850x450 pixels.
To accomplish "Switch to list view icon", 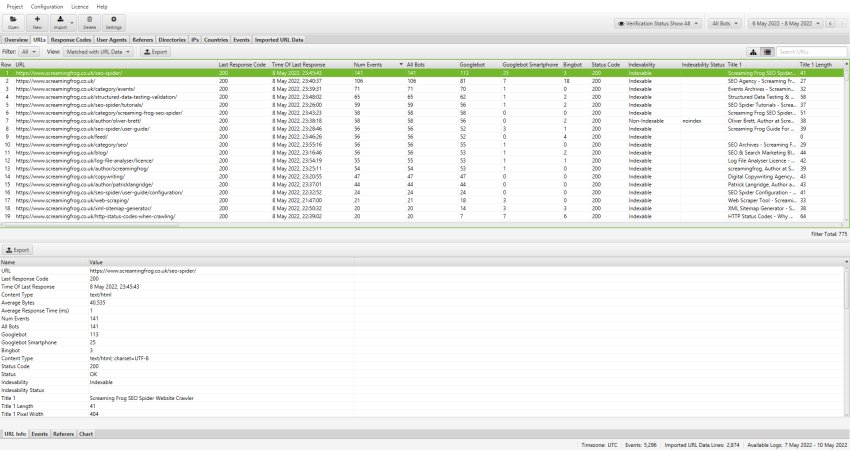I will point(767,52).
